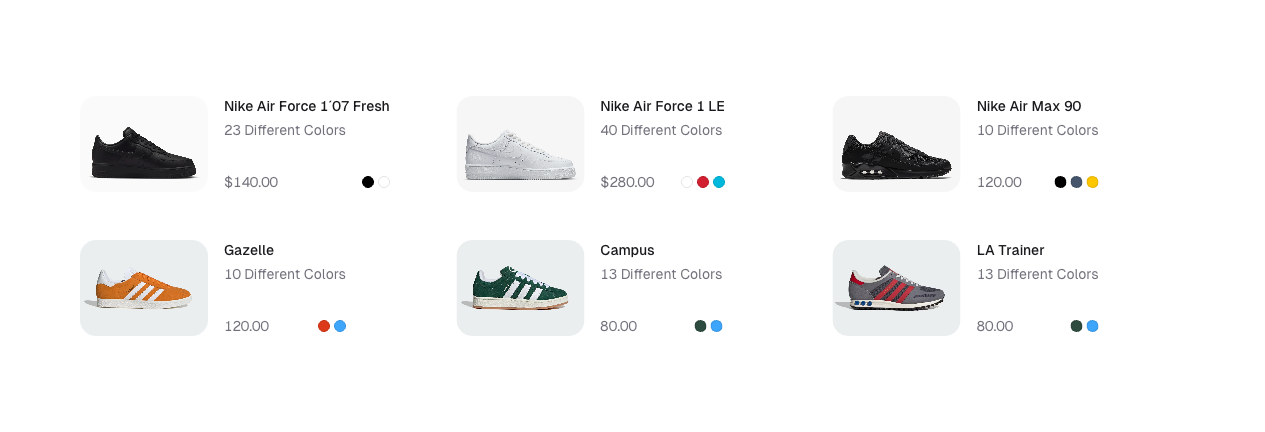Choose orange-red color swatch for Gazelle
Image resolution: width=1265 pixels, height=432 pixels.
(x=324, y=326)
